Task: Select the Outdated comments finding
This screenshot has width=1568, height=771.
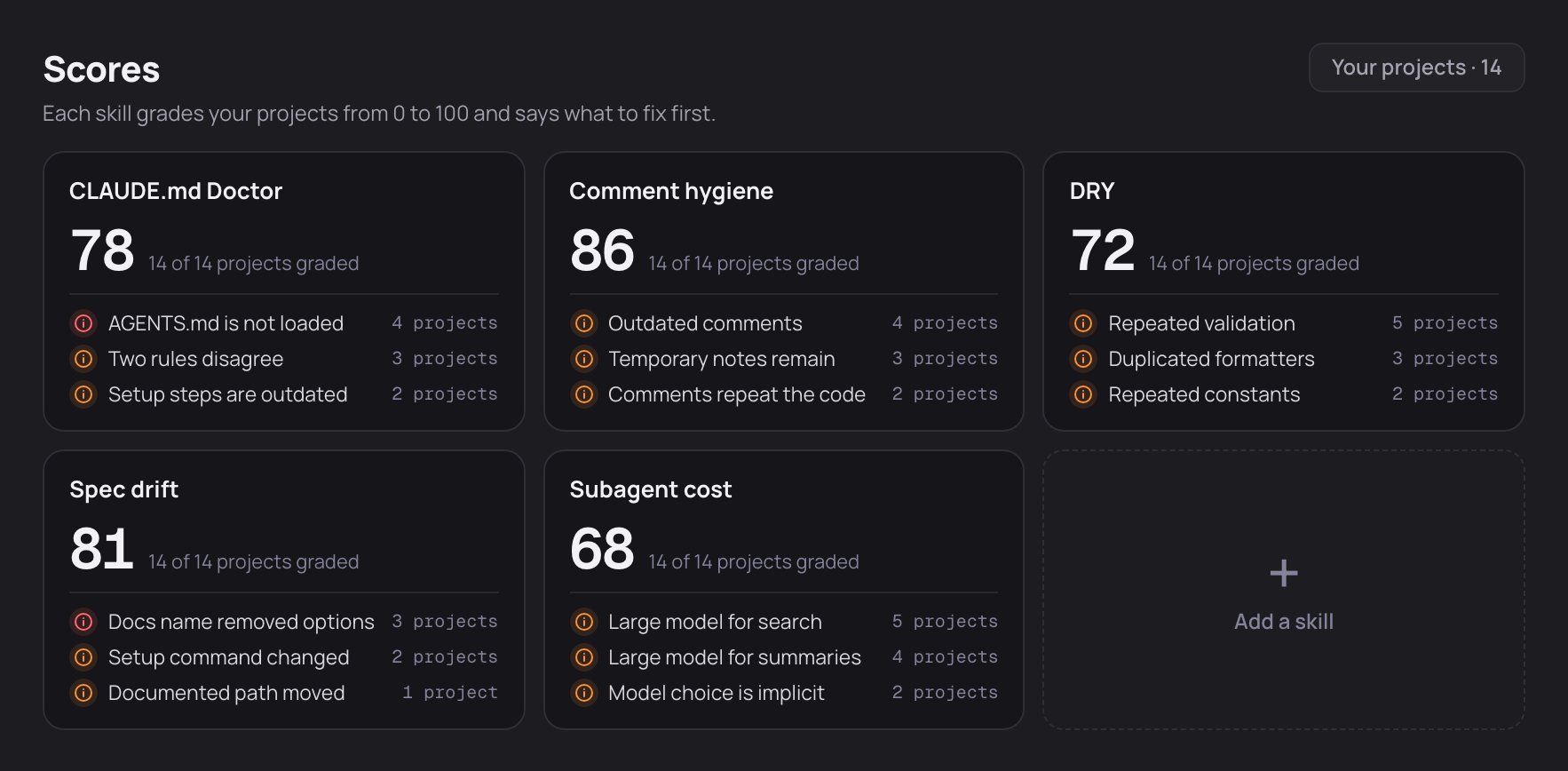Action: tap(784, 323)
